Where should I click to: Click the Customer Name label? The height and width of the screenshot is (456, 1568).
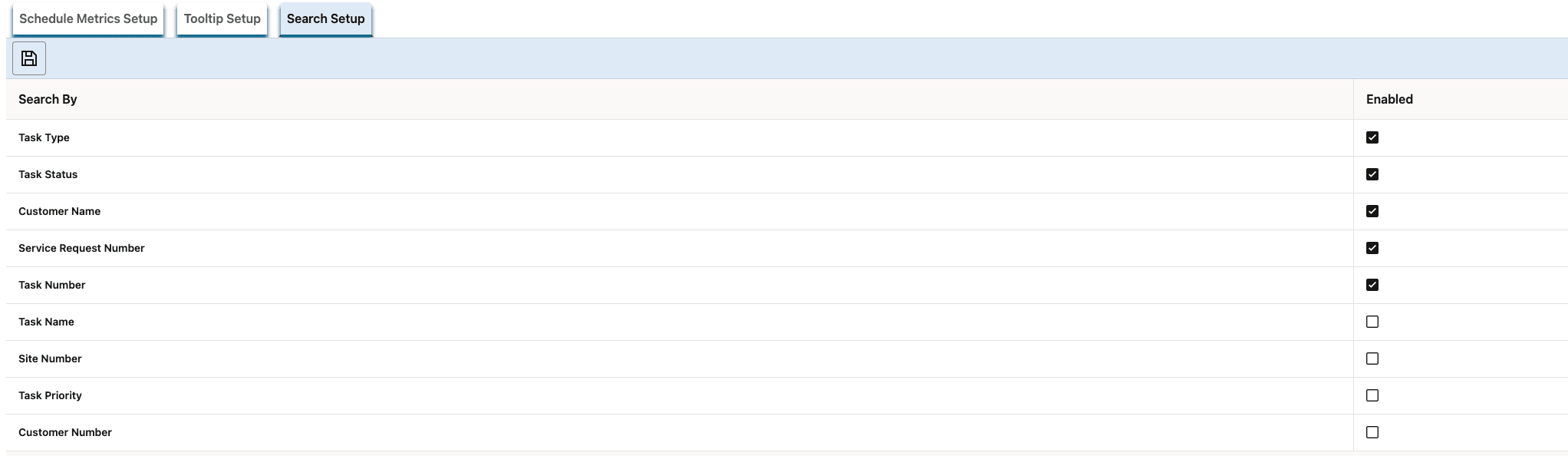point(59,211)
